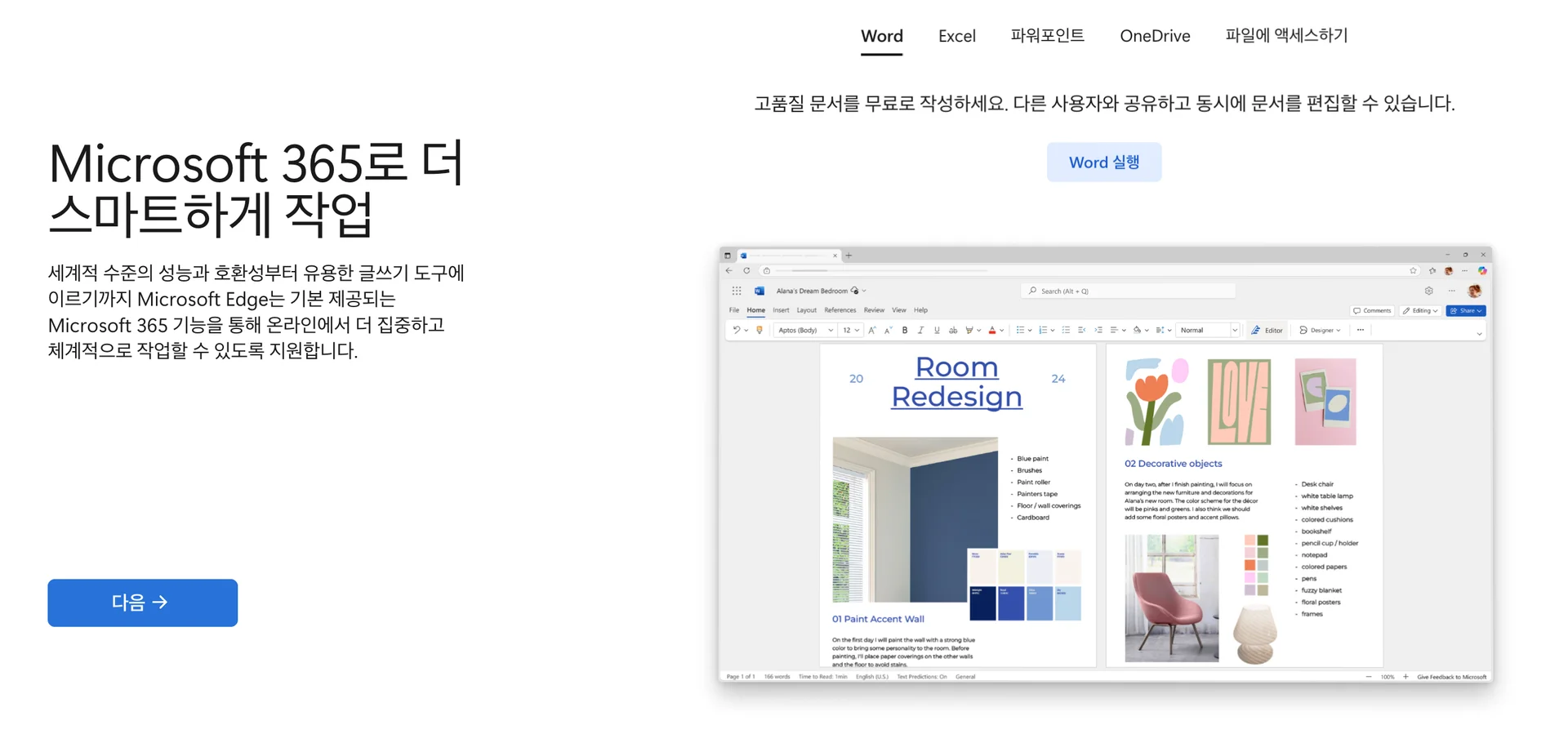Click the settings gear icon in Word

click(1428, 291)
